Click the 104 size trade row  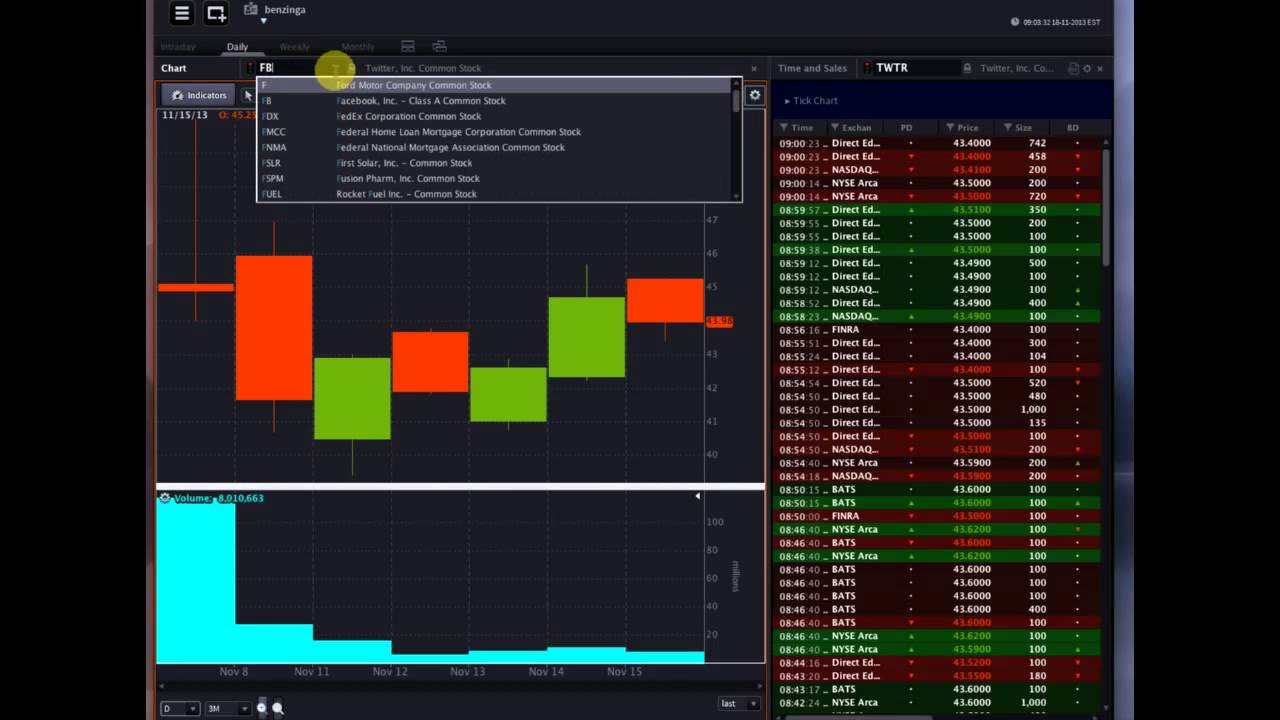click(x=937, y=357)
